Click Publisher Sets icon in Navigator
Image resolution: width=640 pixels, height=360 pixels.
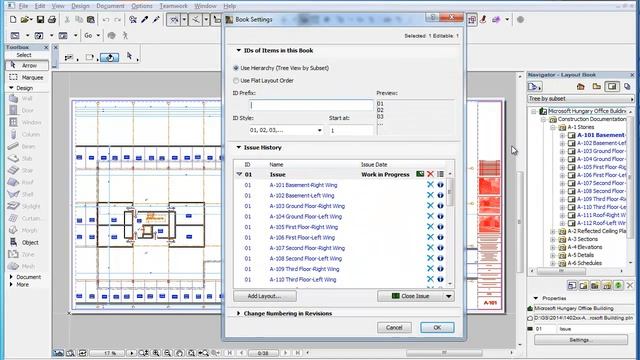click(627, 87)
